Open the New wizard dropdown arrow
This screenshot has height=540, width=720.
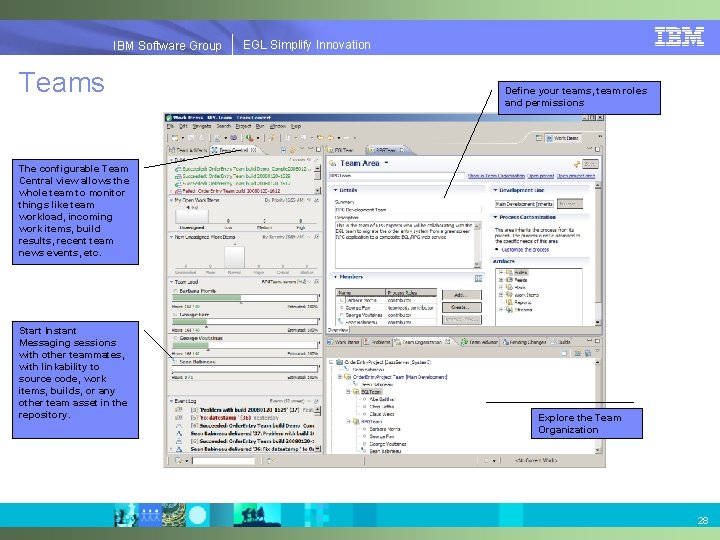tap(182, 137)
